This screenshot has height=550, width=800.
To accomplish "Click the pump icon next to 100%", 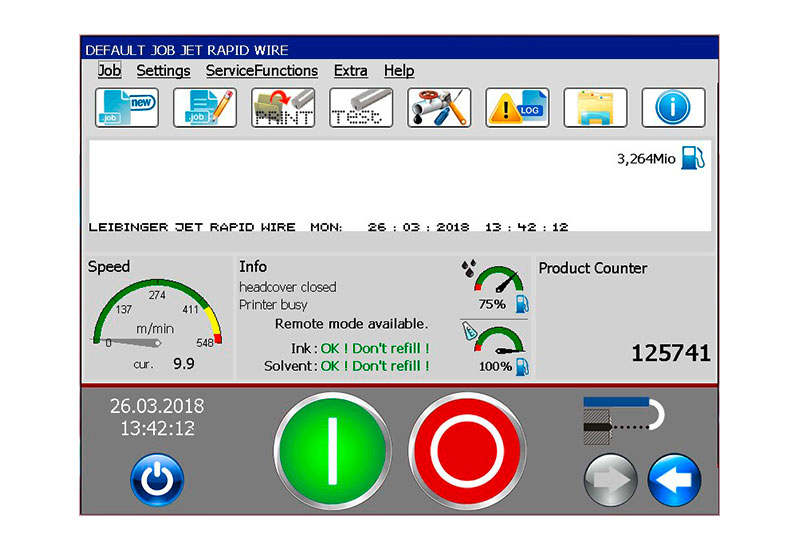I will tap(522, 366).
